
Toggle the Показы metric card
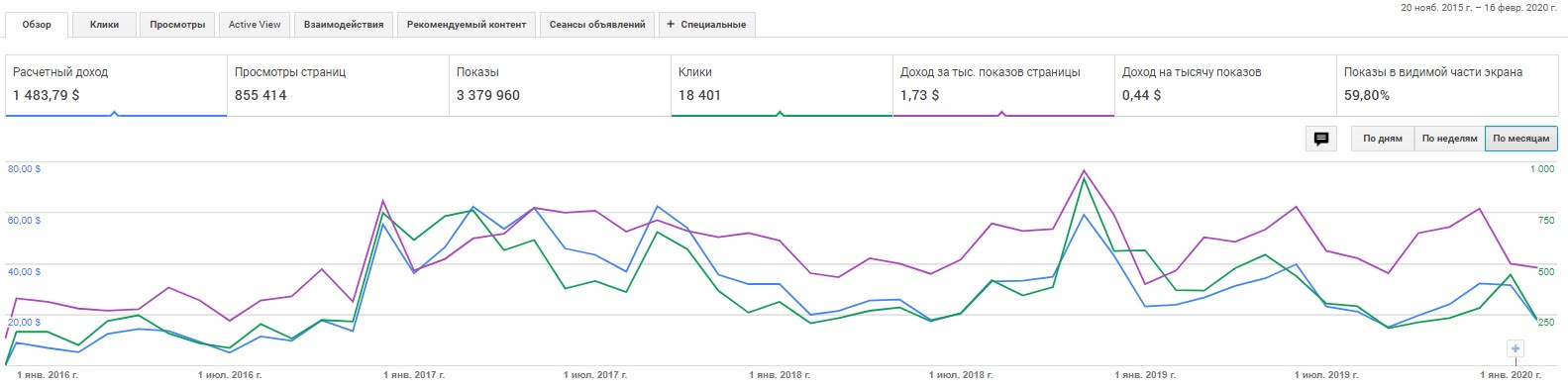[560, 85]
